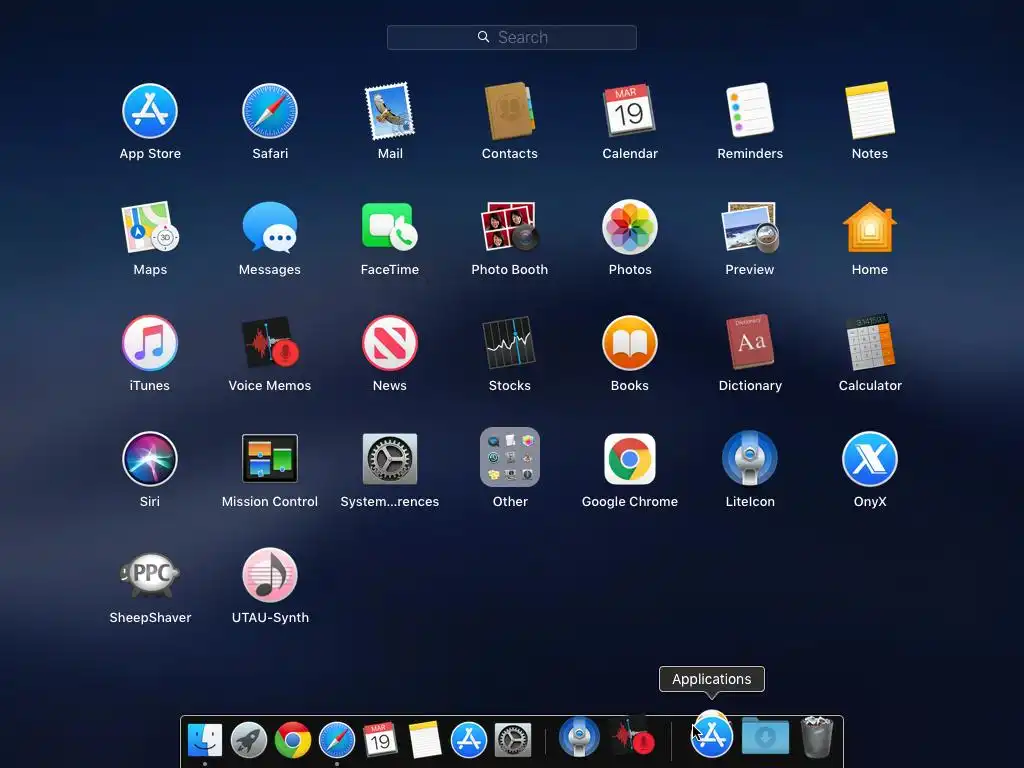Screen dimensions: 1024x768
Task: Open the Books app
Action: tap(630, 343)
